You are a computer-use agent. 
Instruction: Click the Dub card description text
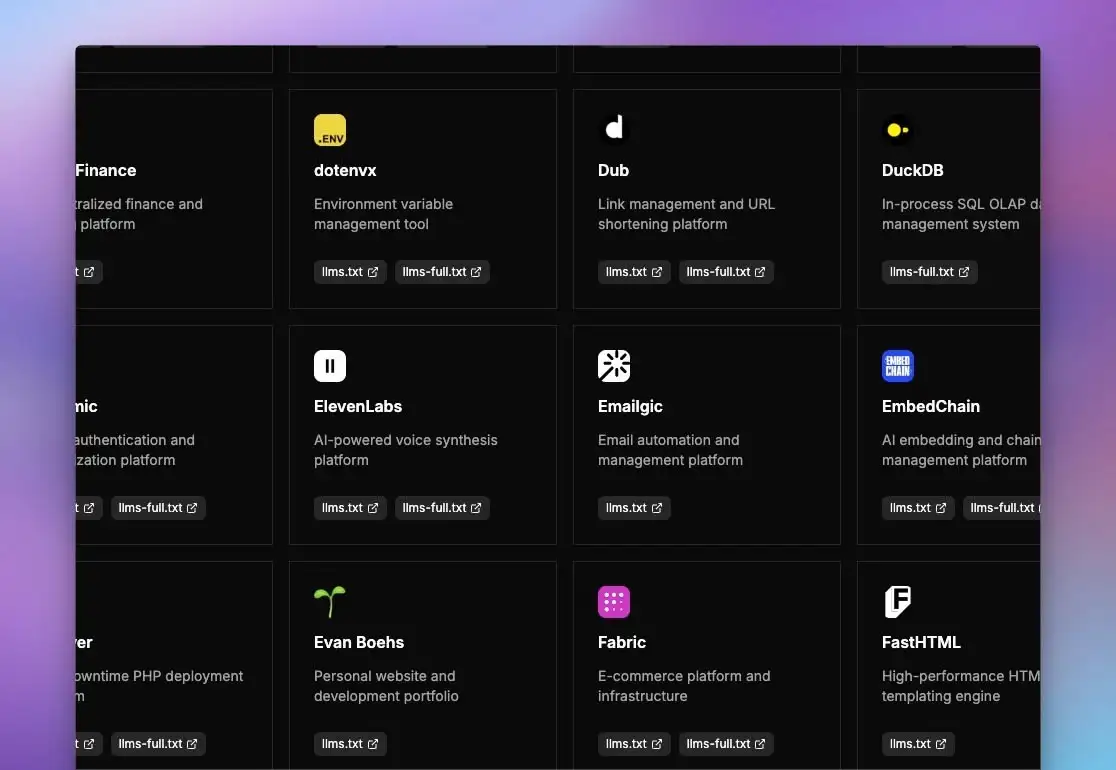coord(686,214)
